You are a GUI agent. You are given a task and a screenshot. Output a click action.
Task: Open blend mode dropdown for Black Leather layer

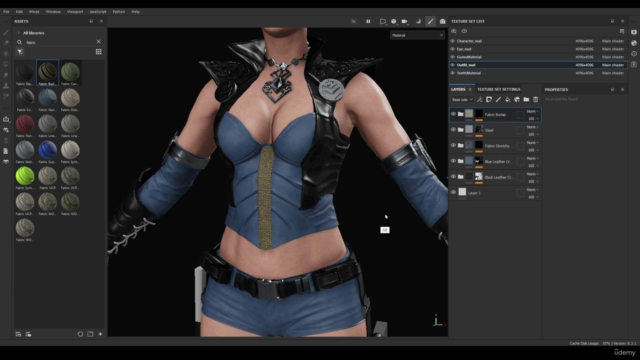[x=532, y=174]
